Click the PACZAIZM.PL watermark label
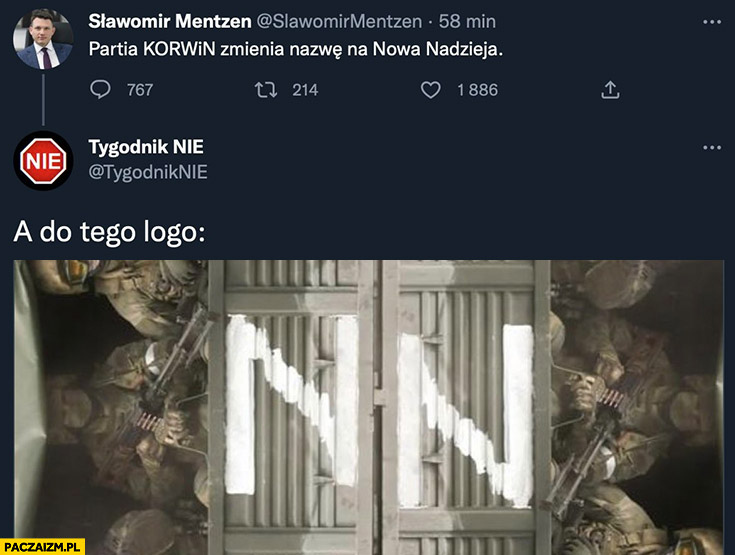Viewport: 735px width, 555px height. [x=42, y=547]
